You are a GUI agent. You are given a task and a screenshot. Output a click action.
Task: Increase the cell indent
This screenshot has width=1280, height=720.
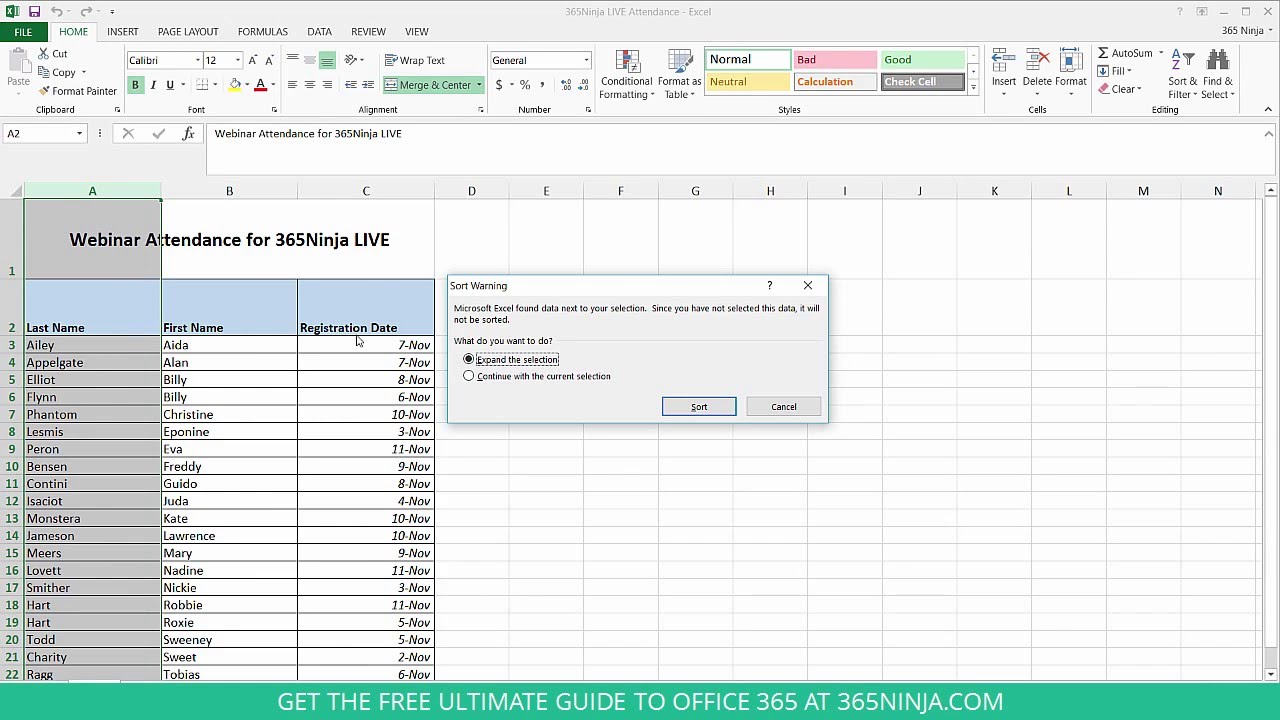pyautogui.click(x=368, y=85)
